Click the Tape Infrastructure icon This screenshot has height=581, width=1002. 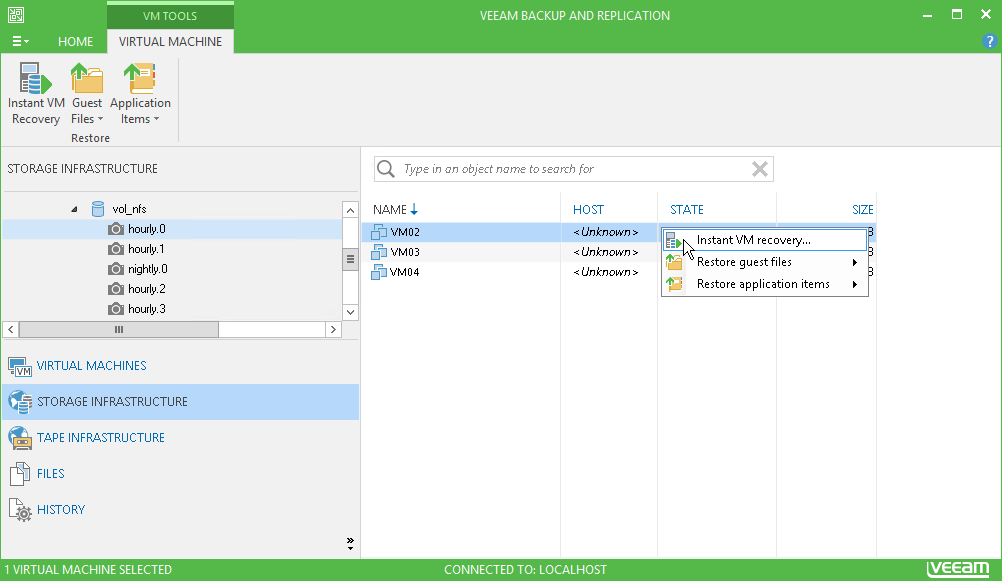[x=20, y=438]
